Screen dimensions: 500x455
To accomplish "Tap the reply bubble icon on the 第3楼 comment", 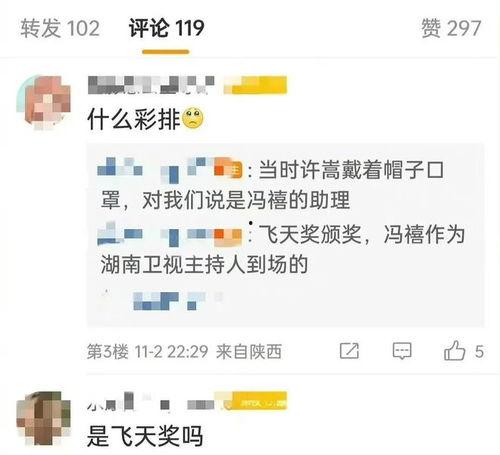I will (402, 351).
